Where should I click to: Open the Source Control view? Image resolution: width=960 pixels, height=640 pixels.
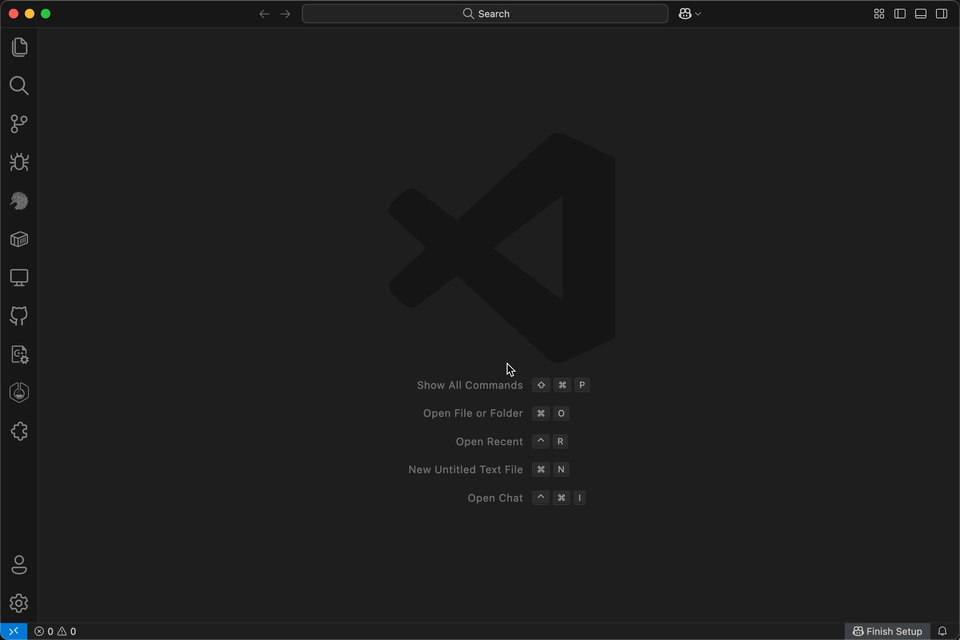pos(18,123)
